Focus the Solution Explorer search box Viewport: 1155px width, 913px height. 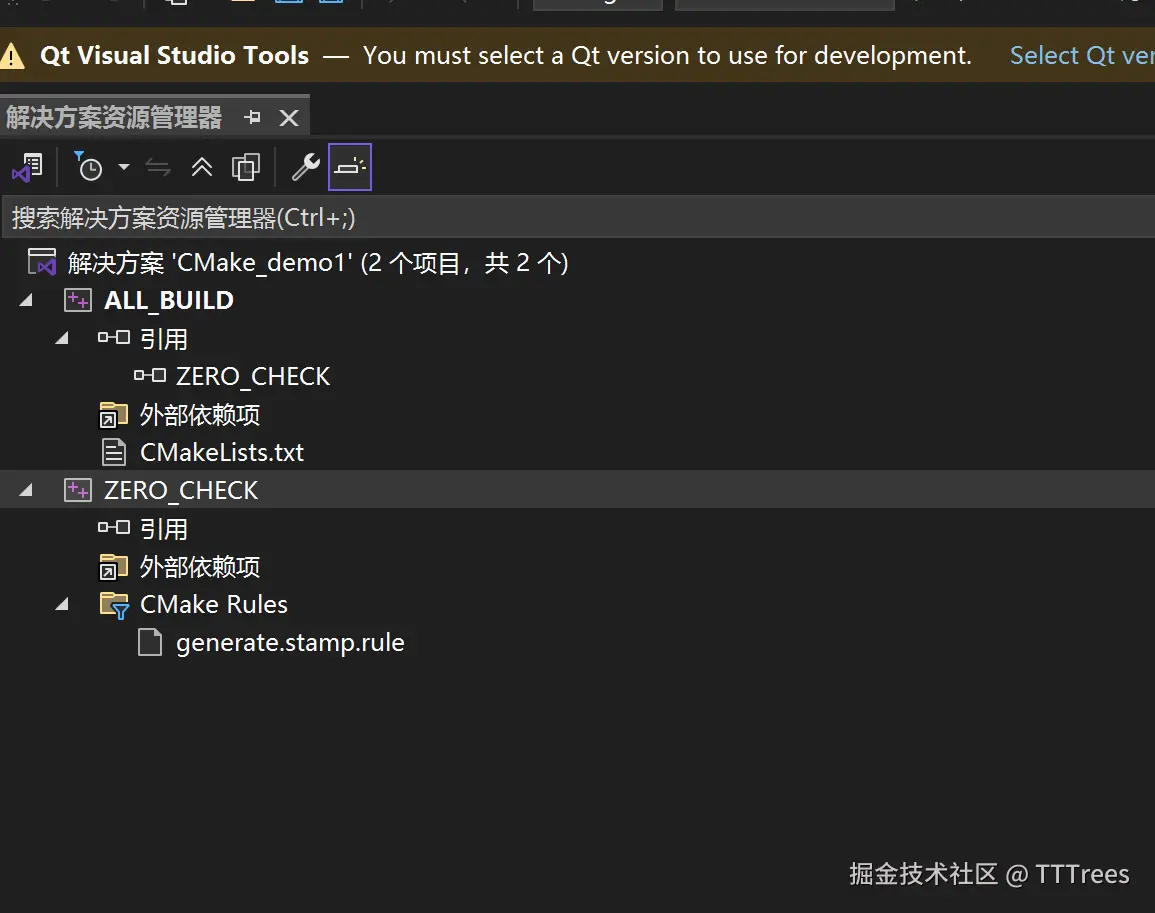pyautogui.click(x=578, y=217)
